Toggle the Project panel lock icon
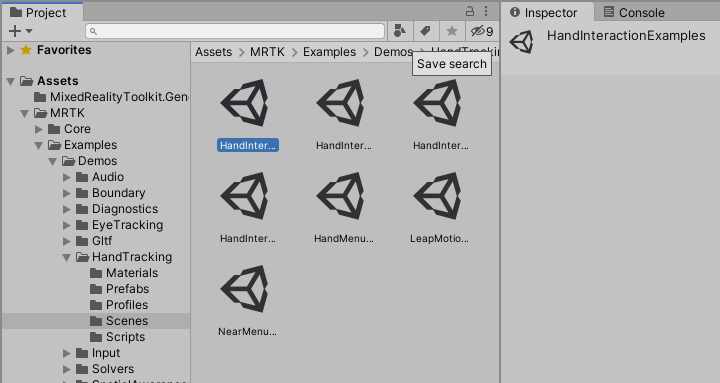The image size is (720, 383). pyautogui.click(x=470, y=11)
